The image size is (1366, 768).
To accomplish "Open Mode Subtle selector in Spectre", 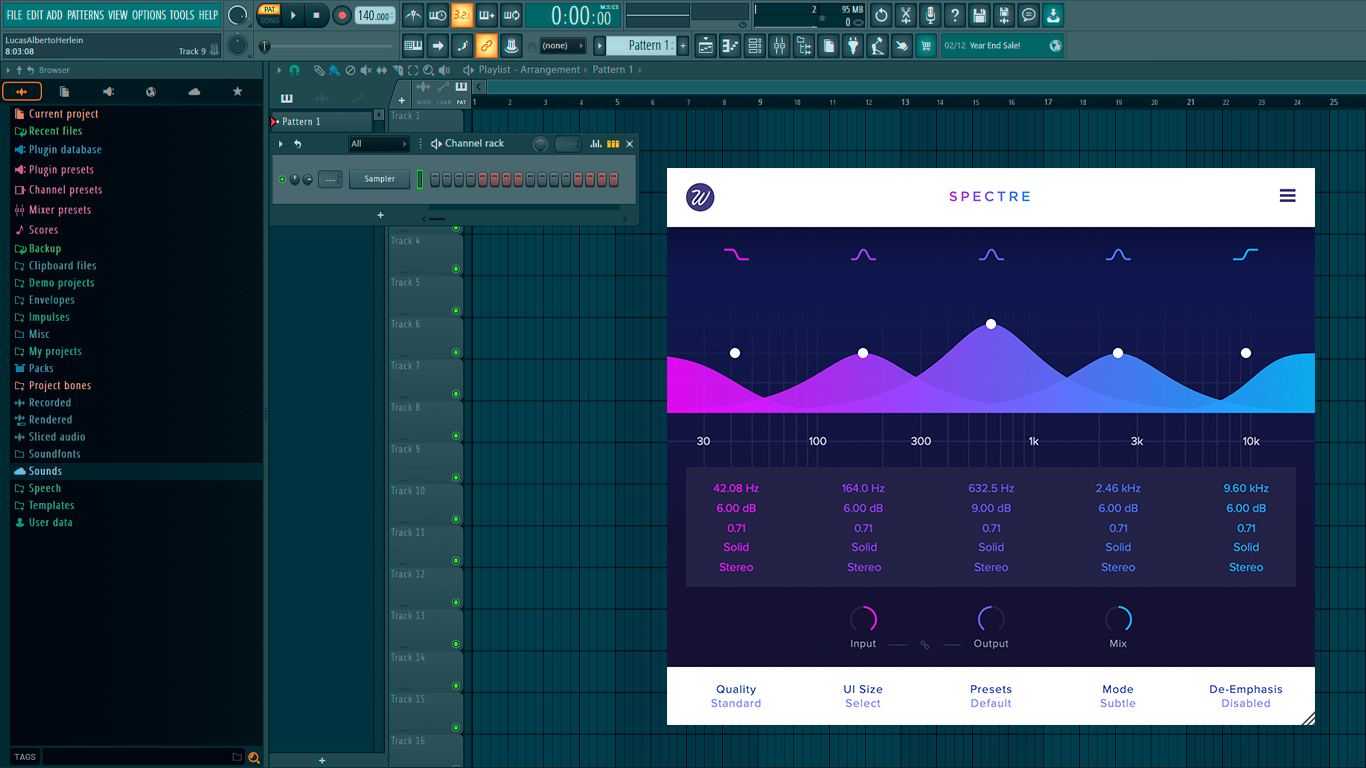I will coord(1118,696).
